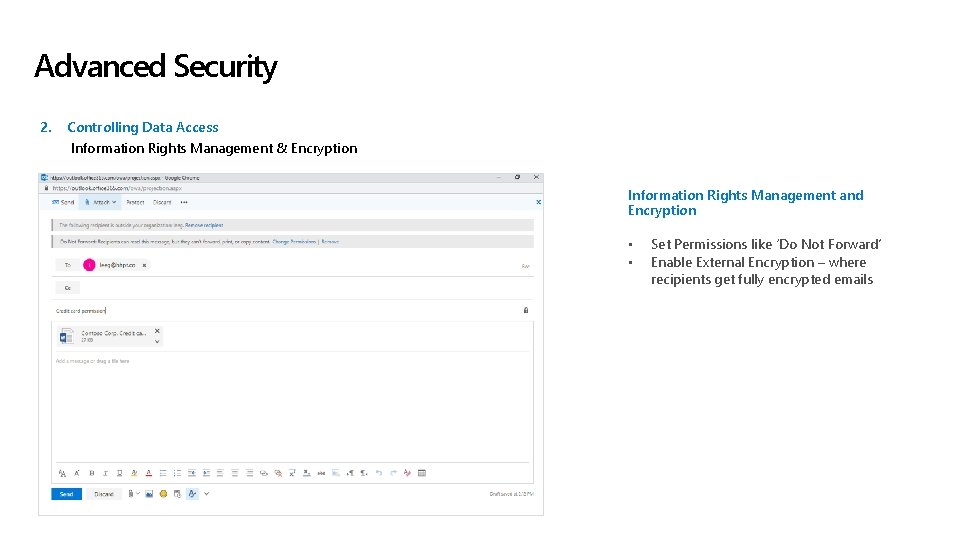This screenshot has width=979, height=551.
Task: Click the To button
Action: [67, 265]
